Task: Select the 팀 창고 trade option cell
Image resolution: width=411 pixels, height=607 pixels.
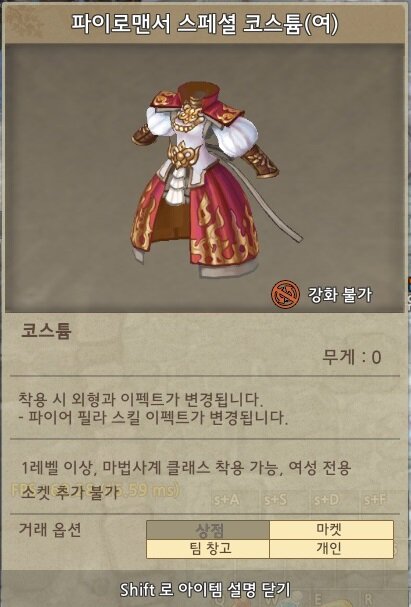Action: (208, 548)
